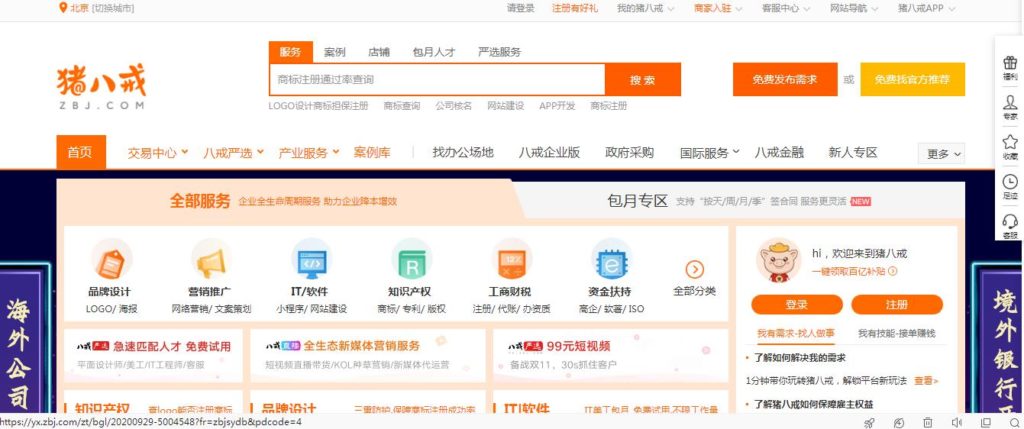Click the trash icon in browser status bar

[927, 422]
